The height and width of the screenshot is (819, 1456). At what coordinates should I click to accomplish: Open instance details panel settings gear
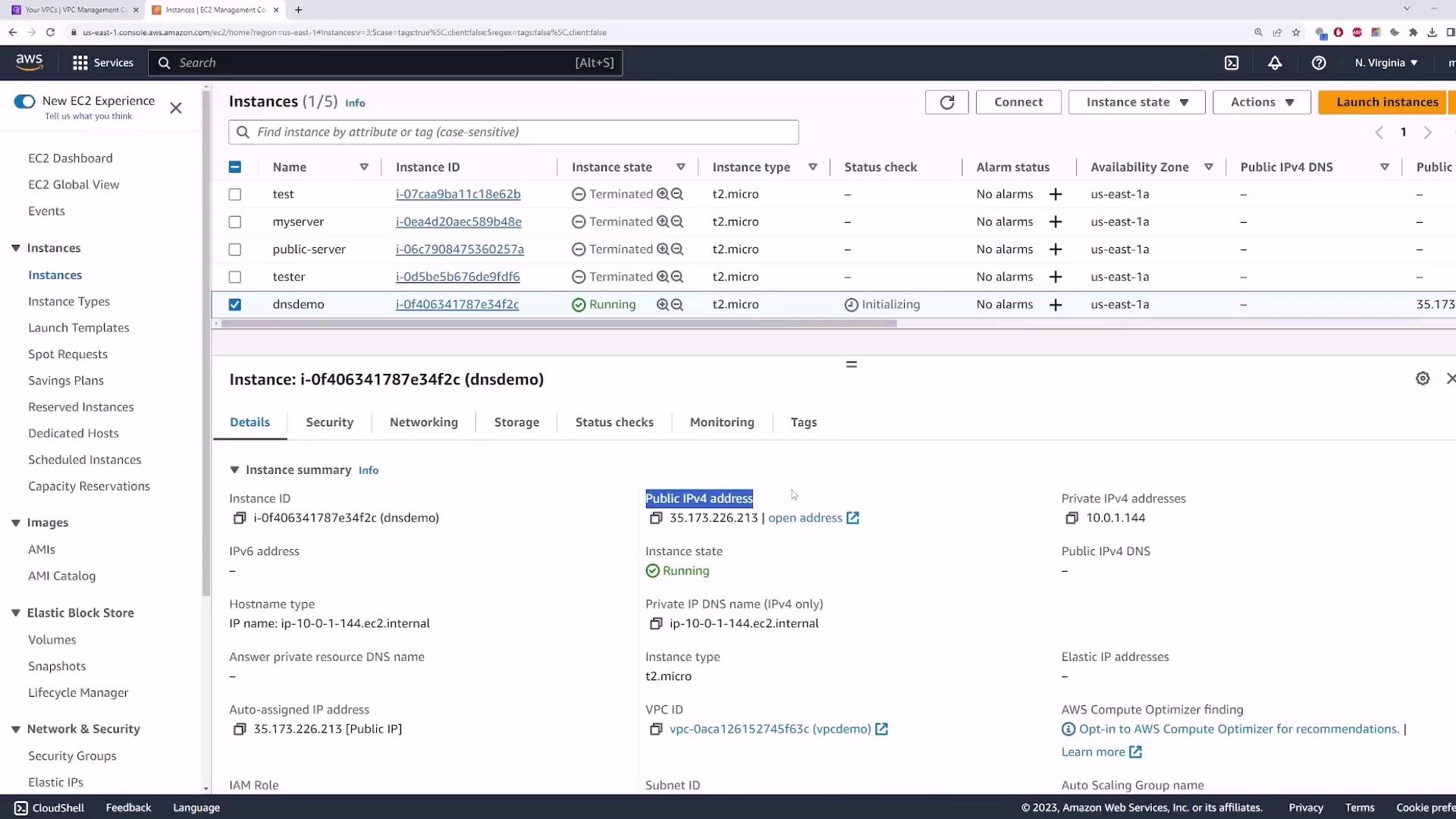coord(1423,378)
